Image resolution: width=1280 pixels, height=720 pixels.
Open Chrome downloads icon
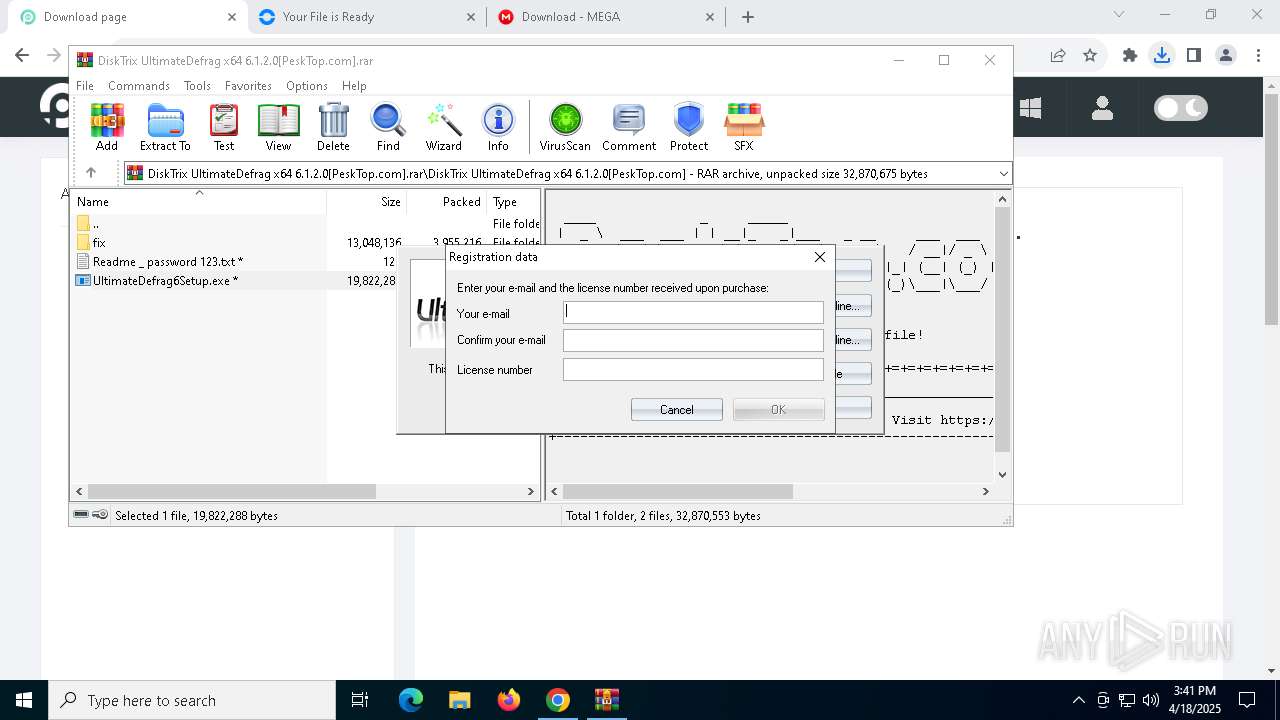pyautogui.click(x=1162, y=56)
